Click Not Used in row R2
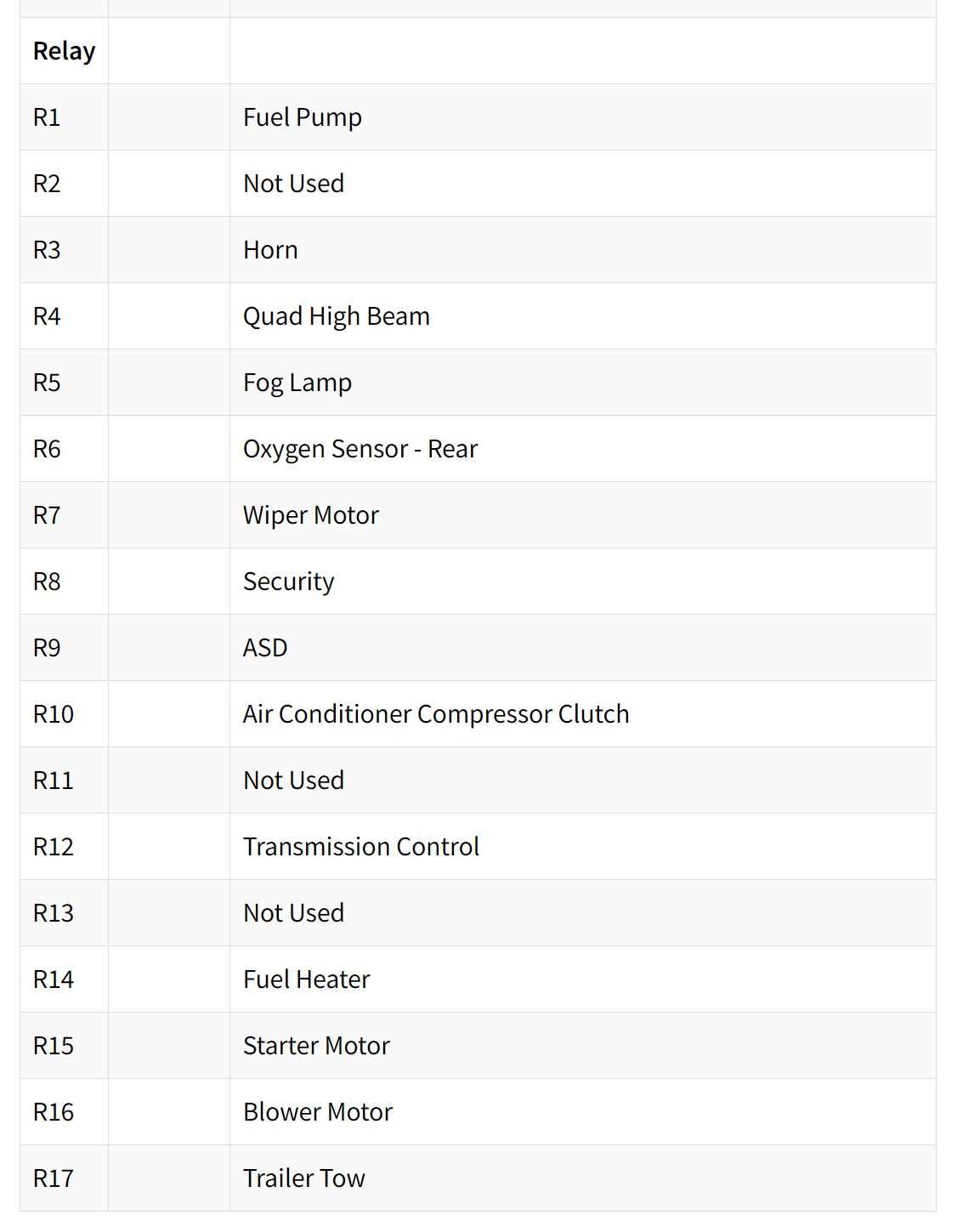This screenshot has width=957, height=1232. (x=293, y=184)
